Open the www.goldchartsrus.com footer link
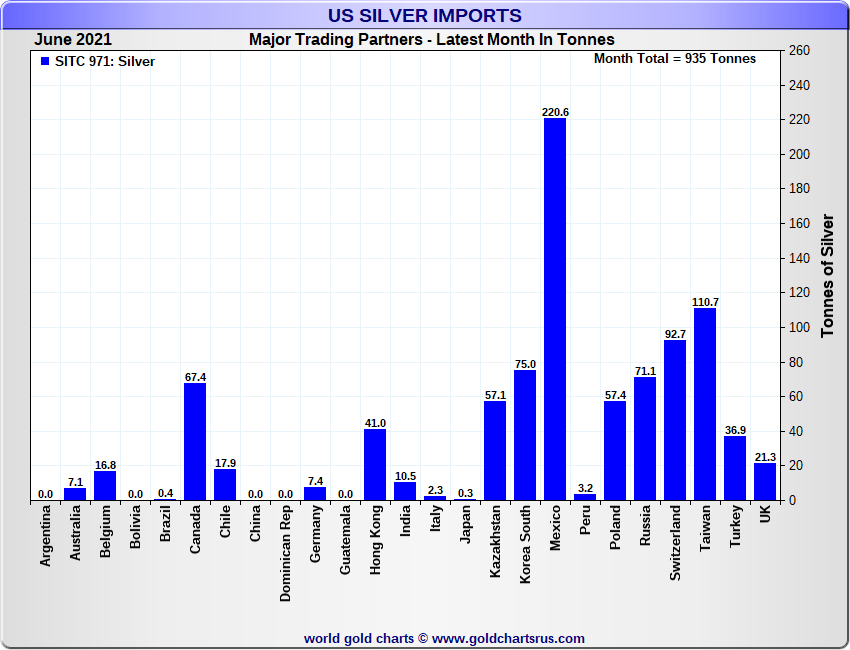The height and width of the screenshot is (650, 850). [x=508, y=638]
